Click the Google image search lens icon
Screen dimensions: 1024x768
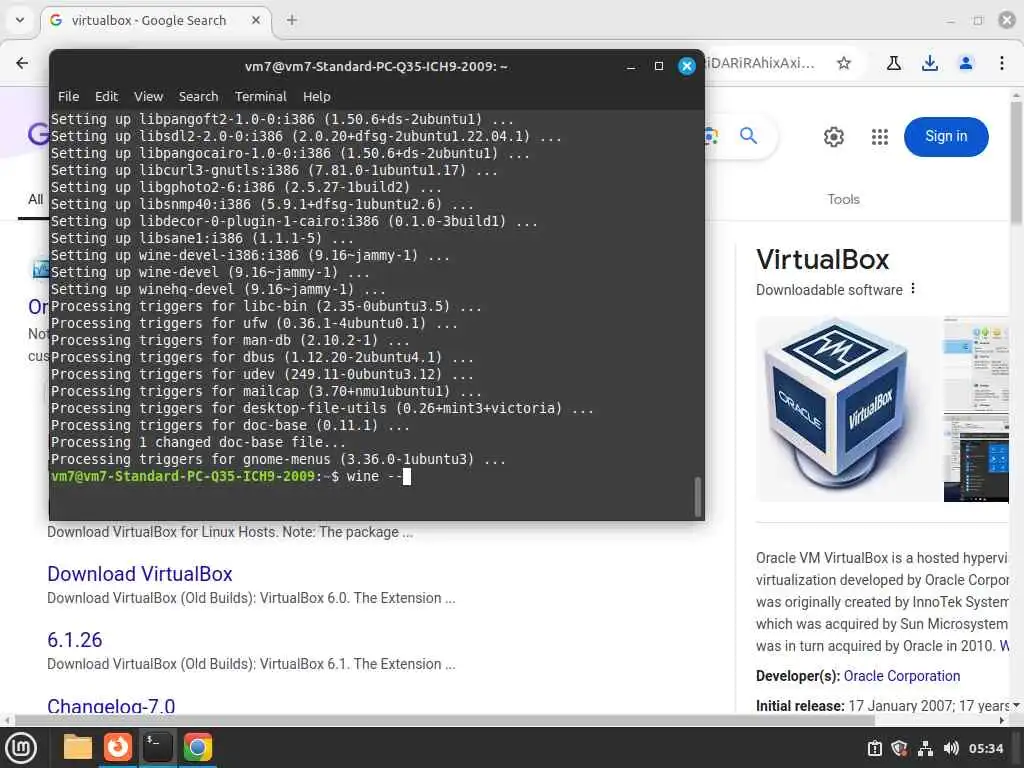point(711,136)
